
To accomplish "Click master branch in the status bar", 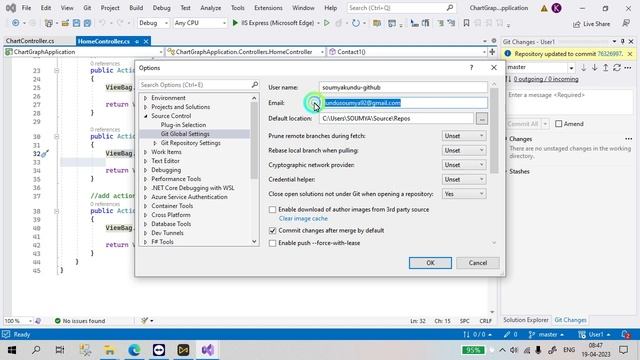I will click(547, 334).
